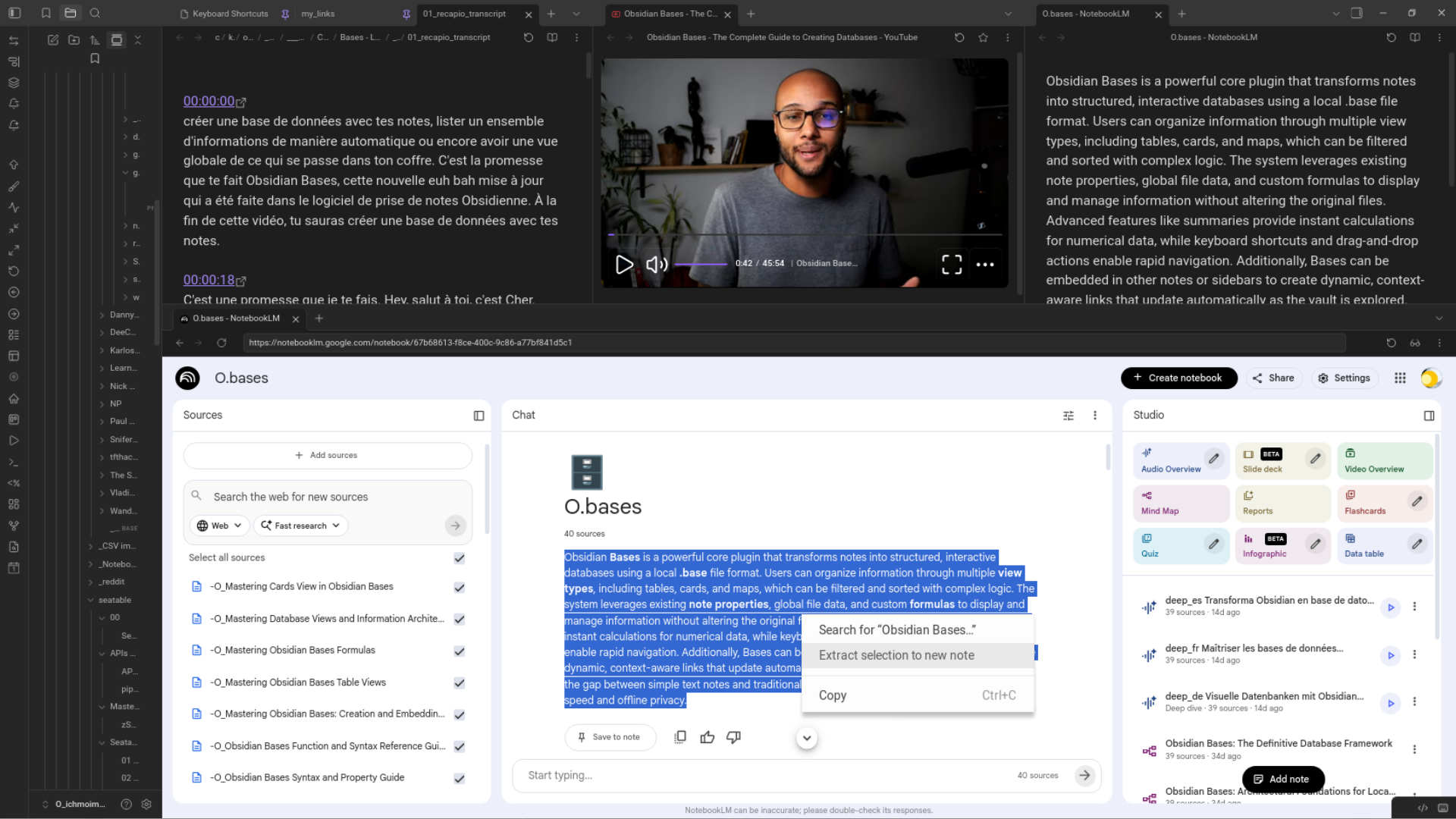Click the Add note button
The width and height of the screenshot is (1456, 819).
point(1282,779)
